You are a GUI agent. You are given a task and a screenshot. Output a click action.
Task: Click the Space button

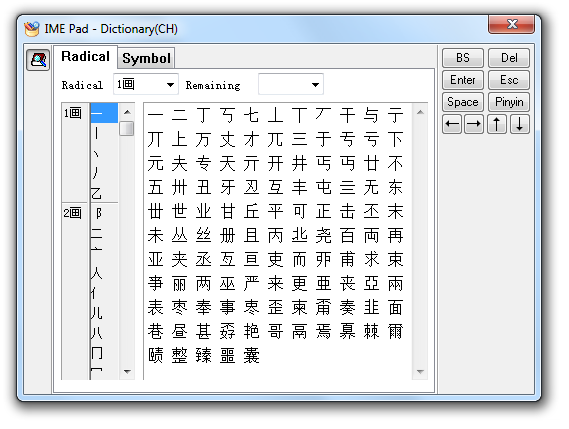pos(463,102)
